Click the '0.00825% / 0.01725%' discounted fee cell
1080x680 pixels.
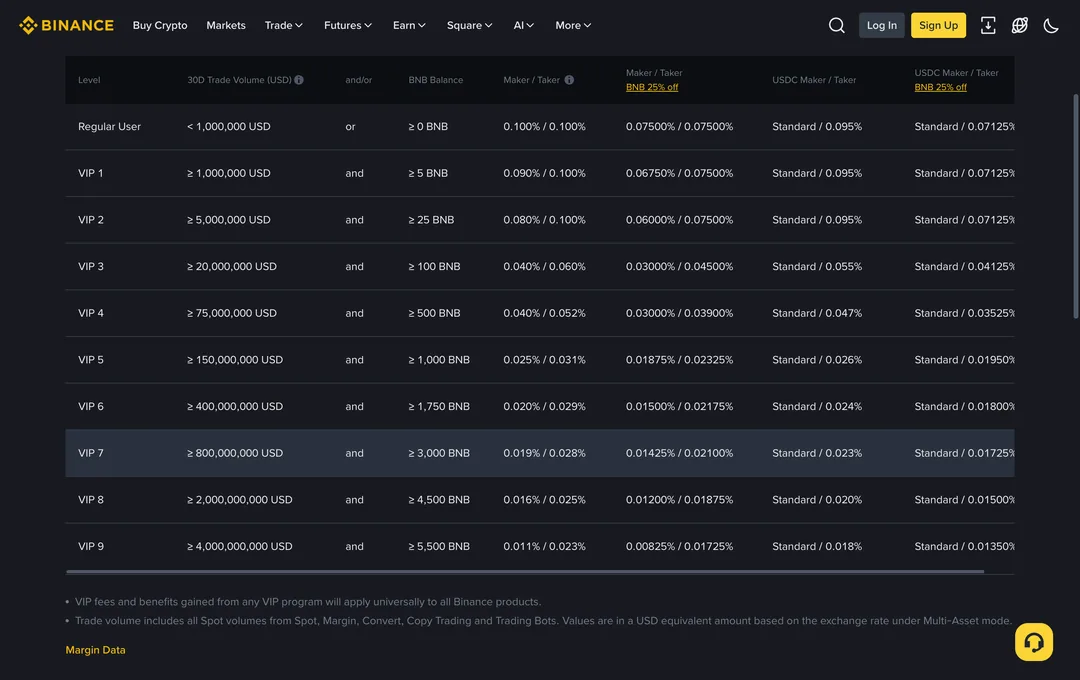679,546
